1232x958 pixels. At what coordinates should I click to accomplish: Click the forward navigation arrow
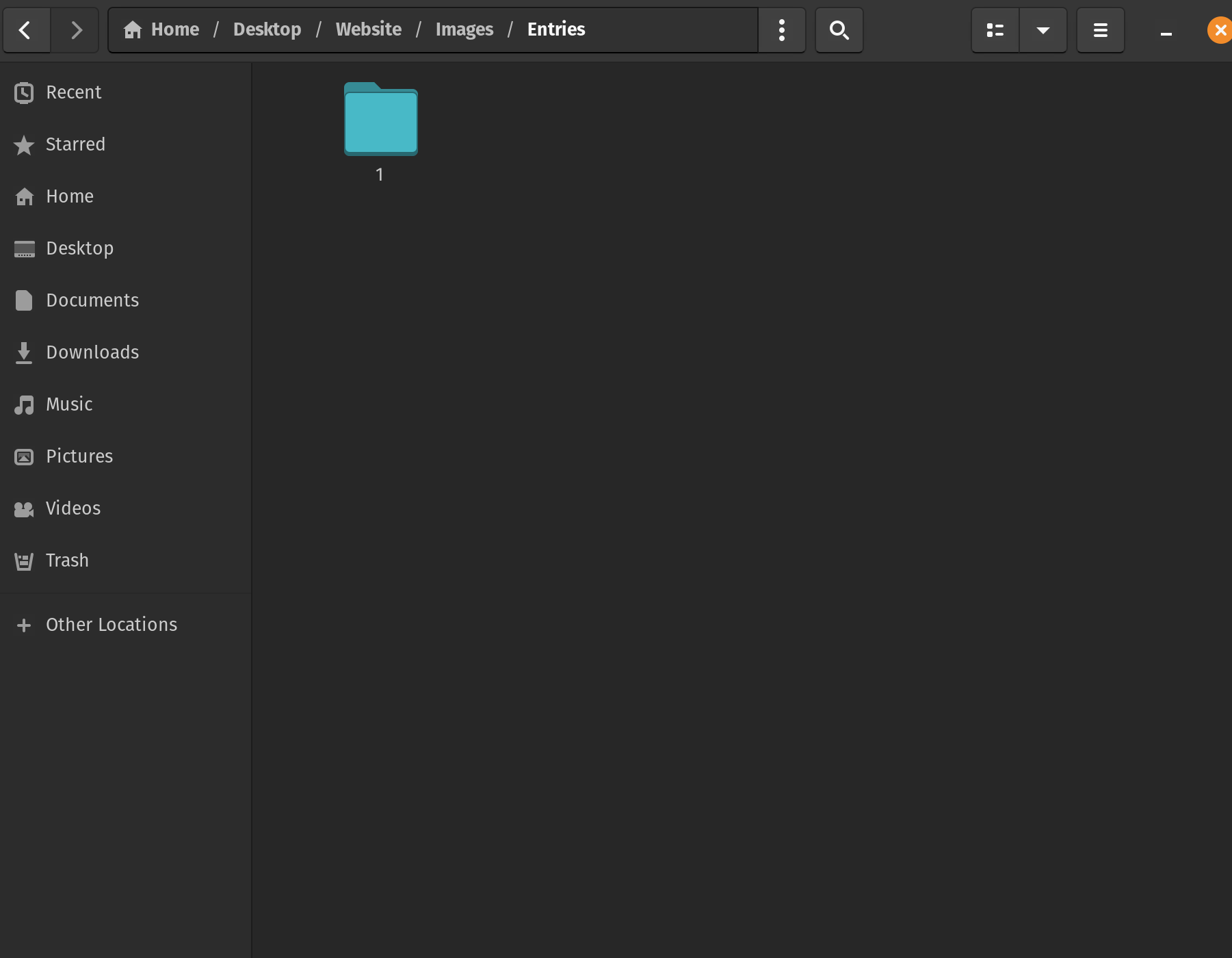pos(76,30)
